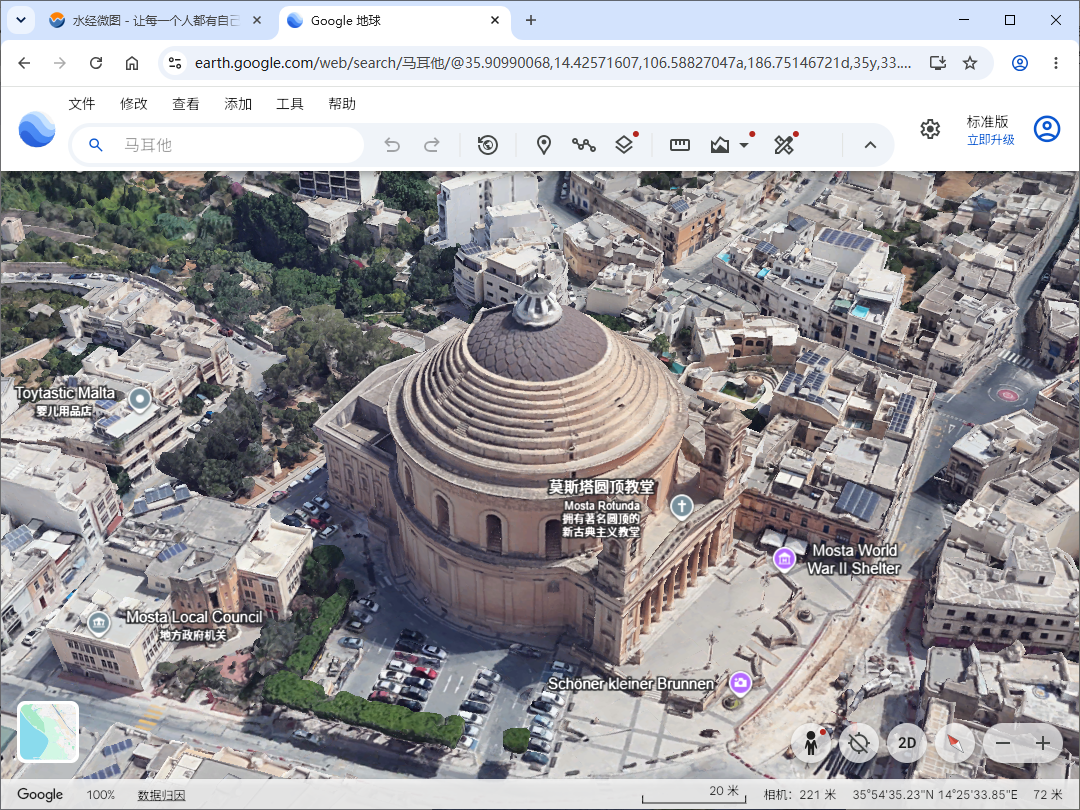Click the Google logo in status bar
This screenshot has width=1080, height=810.
[x=40, y=794]
